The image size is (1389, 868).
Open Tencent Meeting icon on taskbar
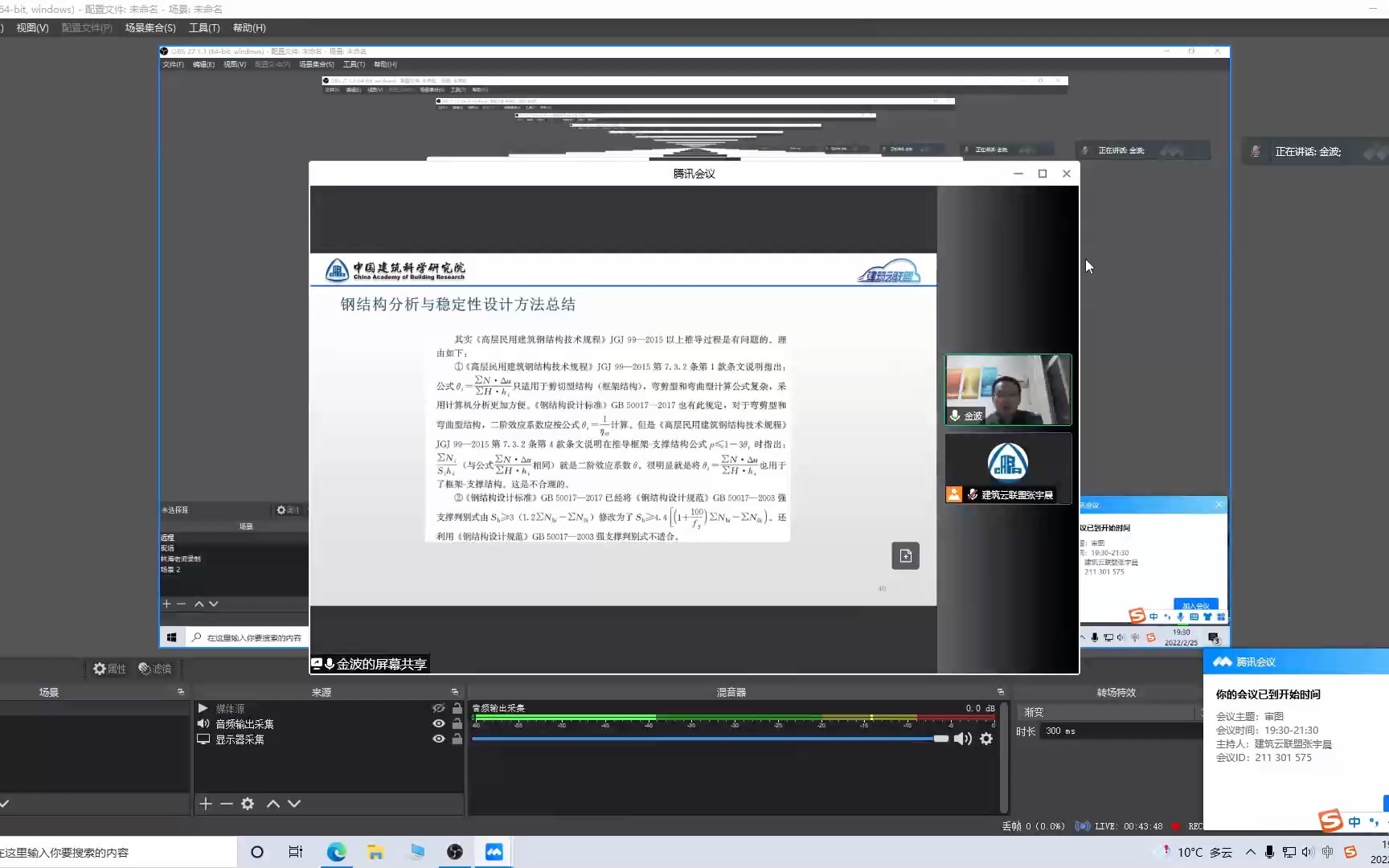pyautogui.click(x=494, y=852)
